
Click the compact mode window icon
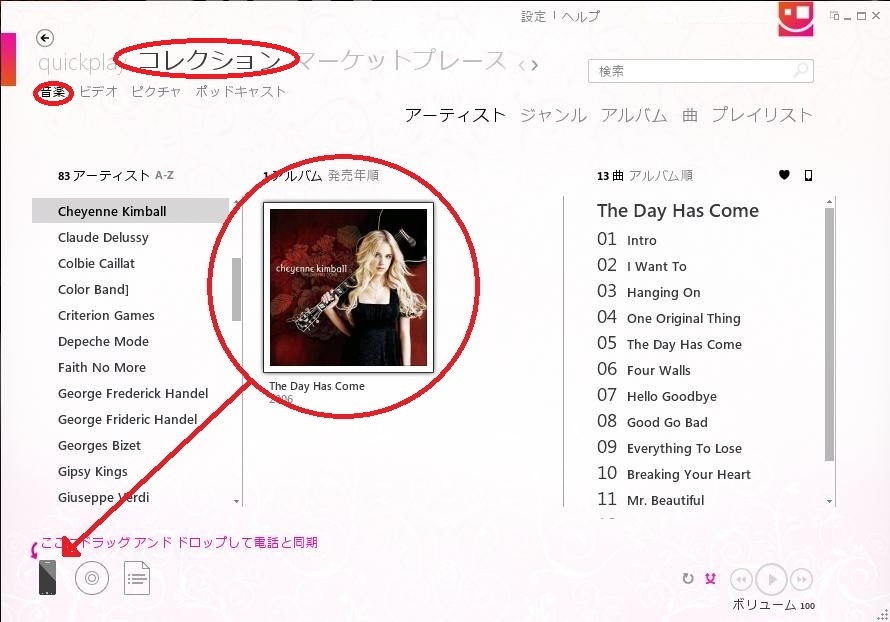click(834, 15)
